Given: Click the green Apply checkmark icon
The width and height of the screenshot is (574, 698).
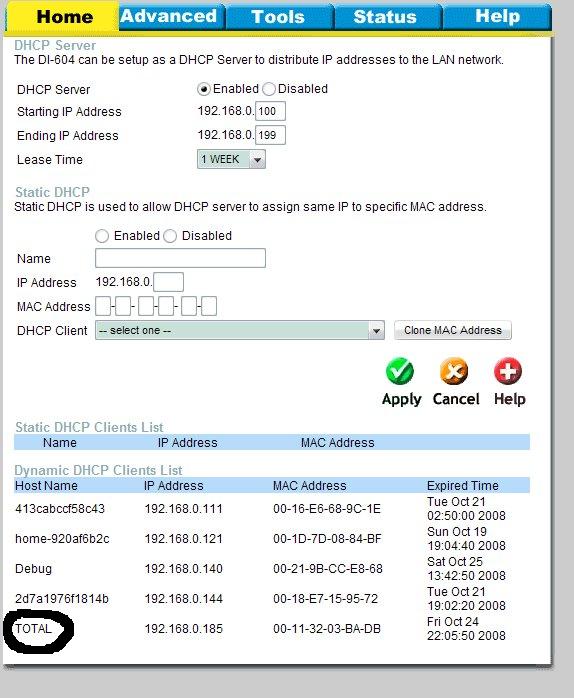Looking at the screenshot, I should [399, 371].
